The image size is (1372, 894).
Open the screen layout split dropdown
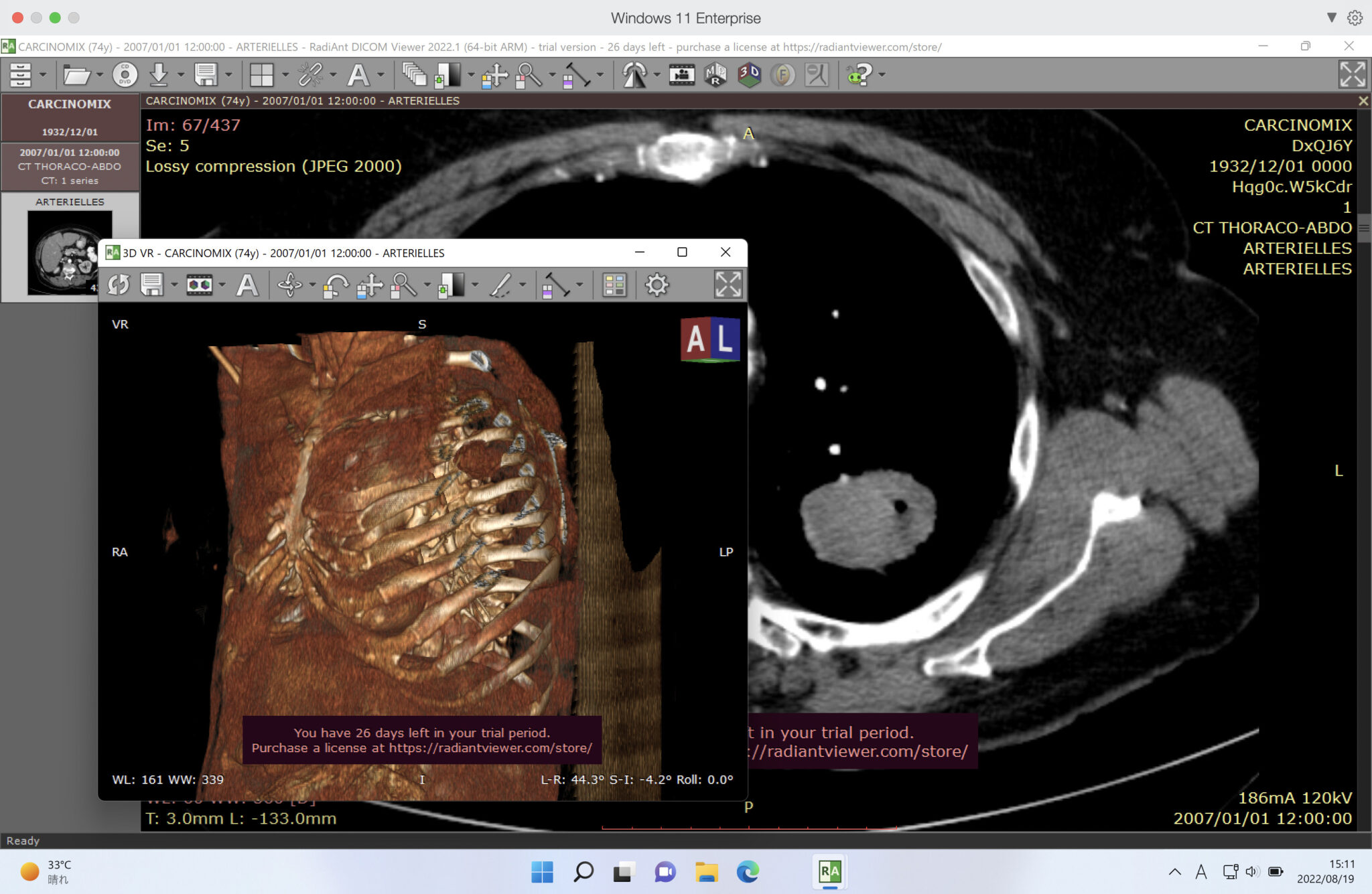click(285, 75)
